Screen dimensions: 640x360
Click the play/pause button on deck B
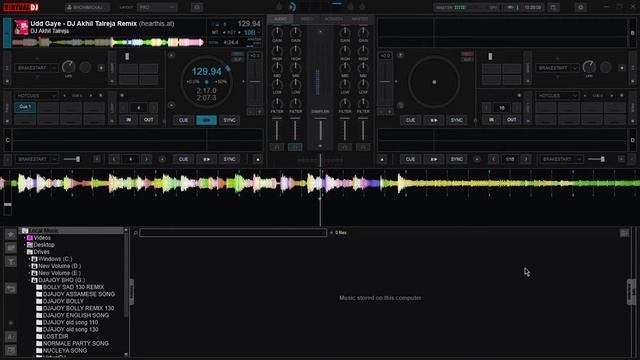coord(433,120)
